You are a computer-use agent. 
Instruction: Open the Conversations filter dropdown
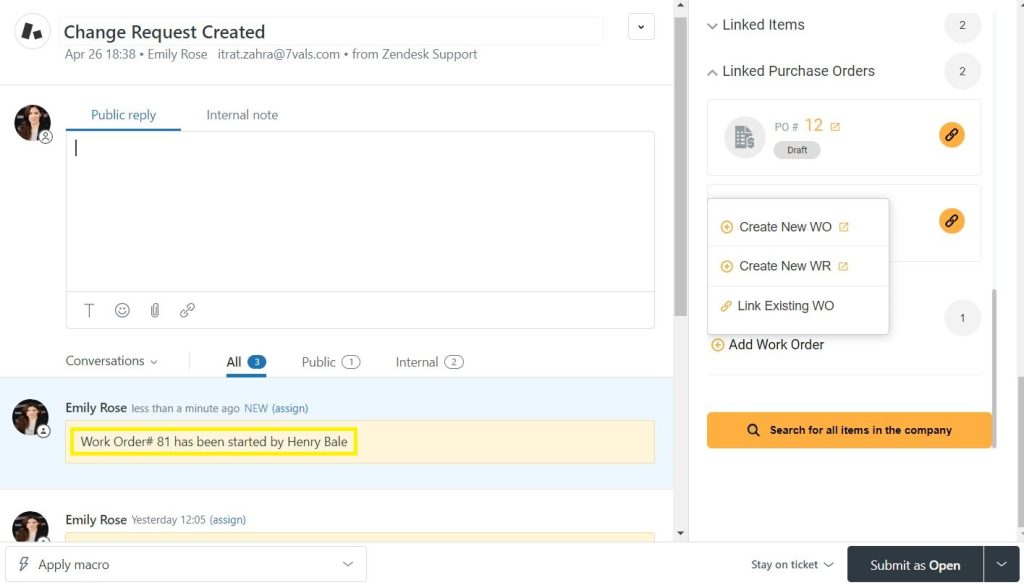tap(112, 361)
